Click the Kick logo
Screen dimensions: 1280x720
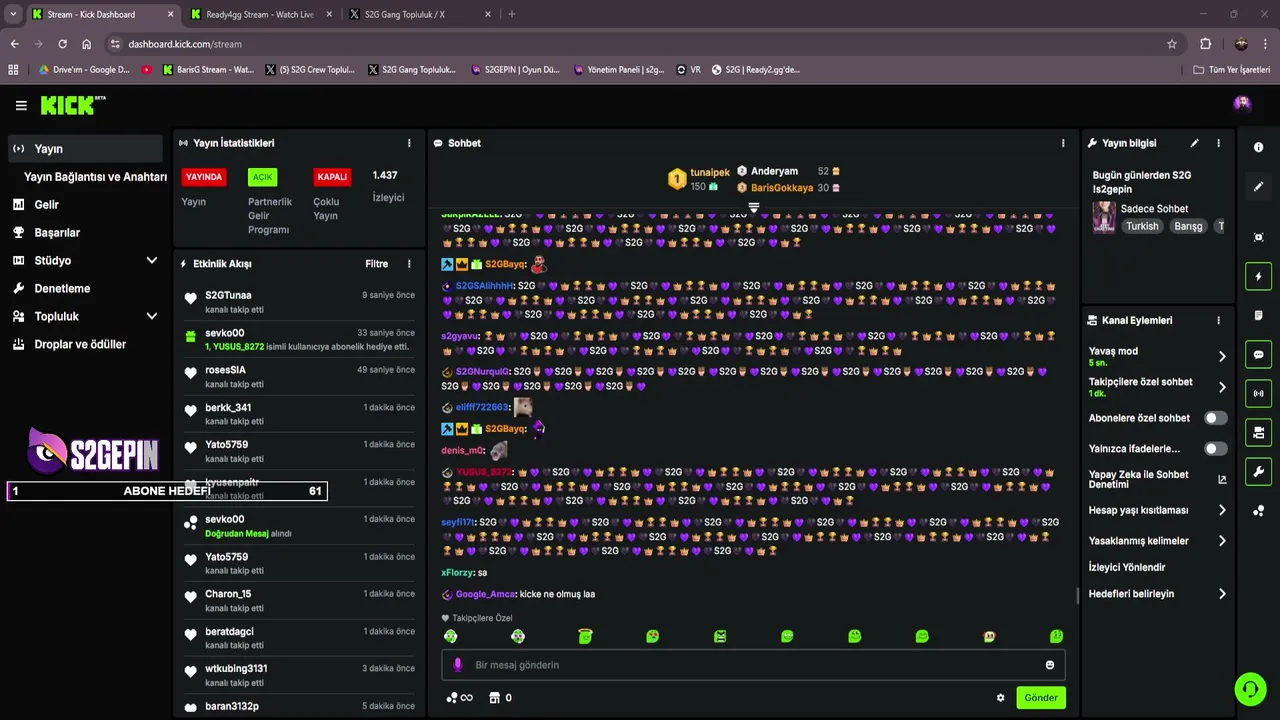(x=72, y=105)
